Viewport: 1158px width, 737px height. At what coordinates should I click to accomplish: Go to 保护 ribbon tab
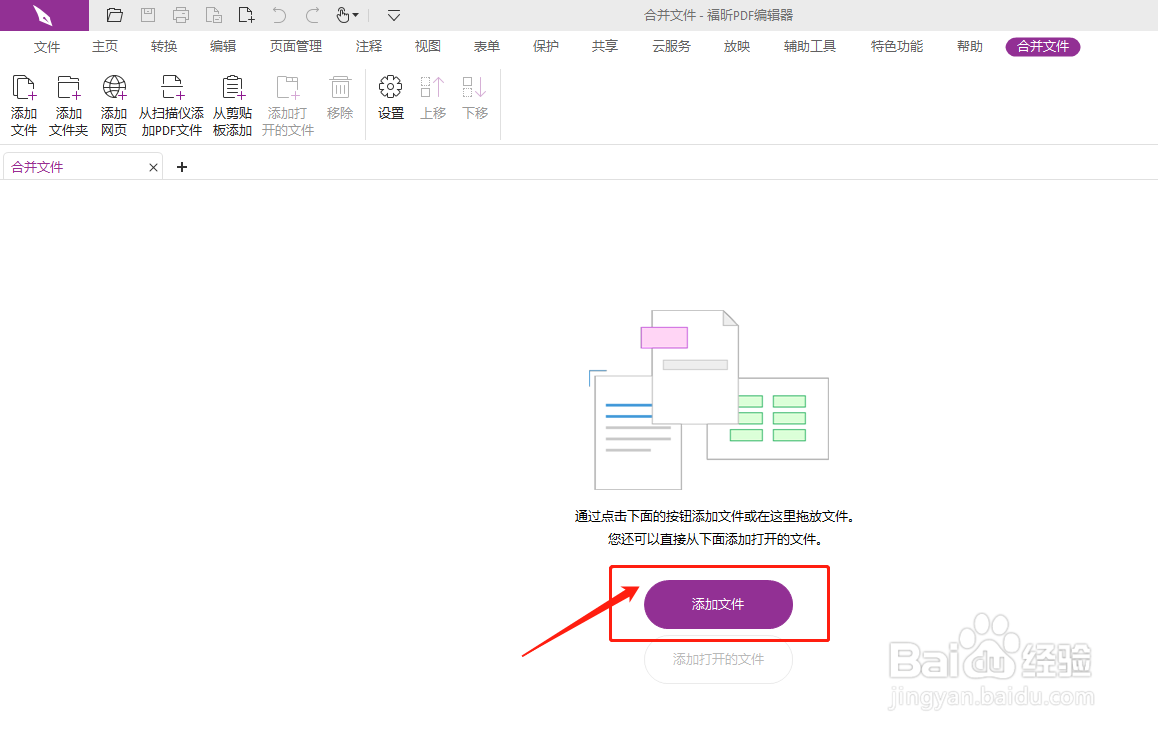pyautogui.click(x=546, y=47)
